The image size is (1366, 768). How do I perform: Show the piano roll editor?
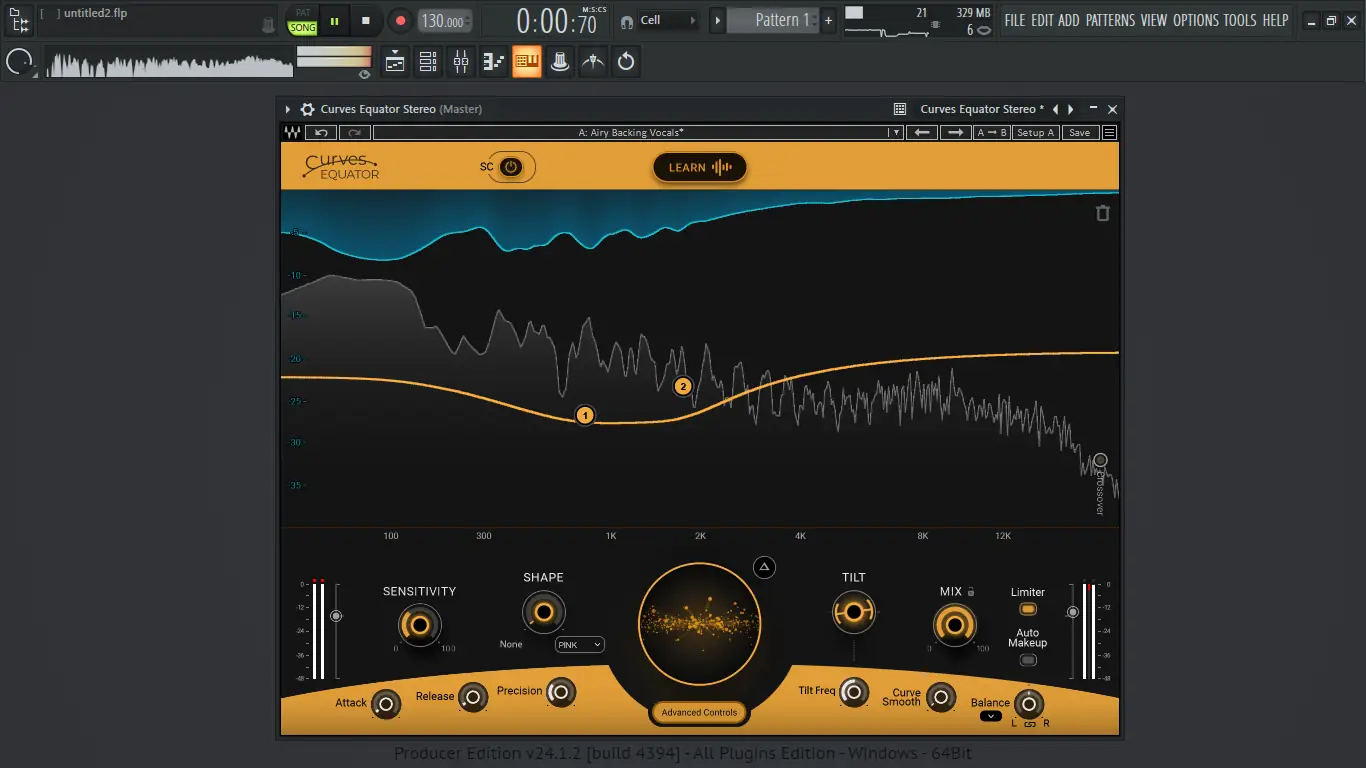click(494, 62)
